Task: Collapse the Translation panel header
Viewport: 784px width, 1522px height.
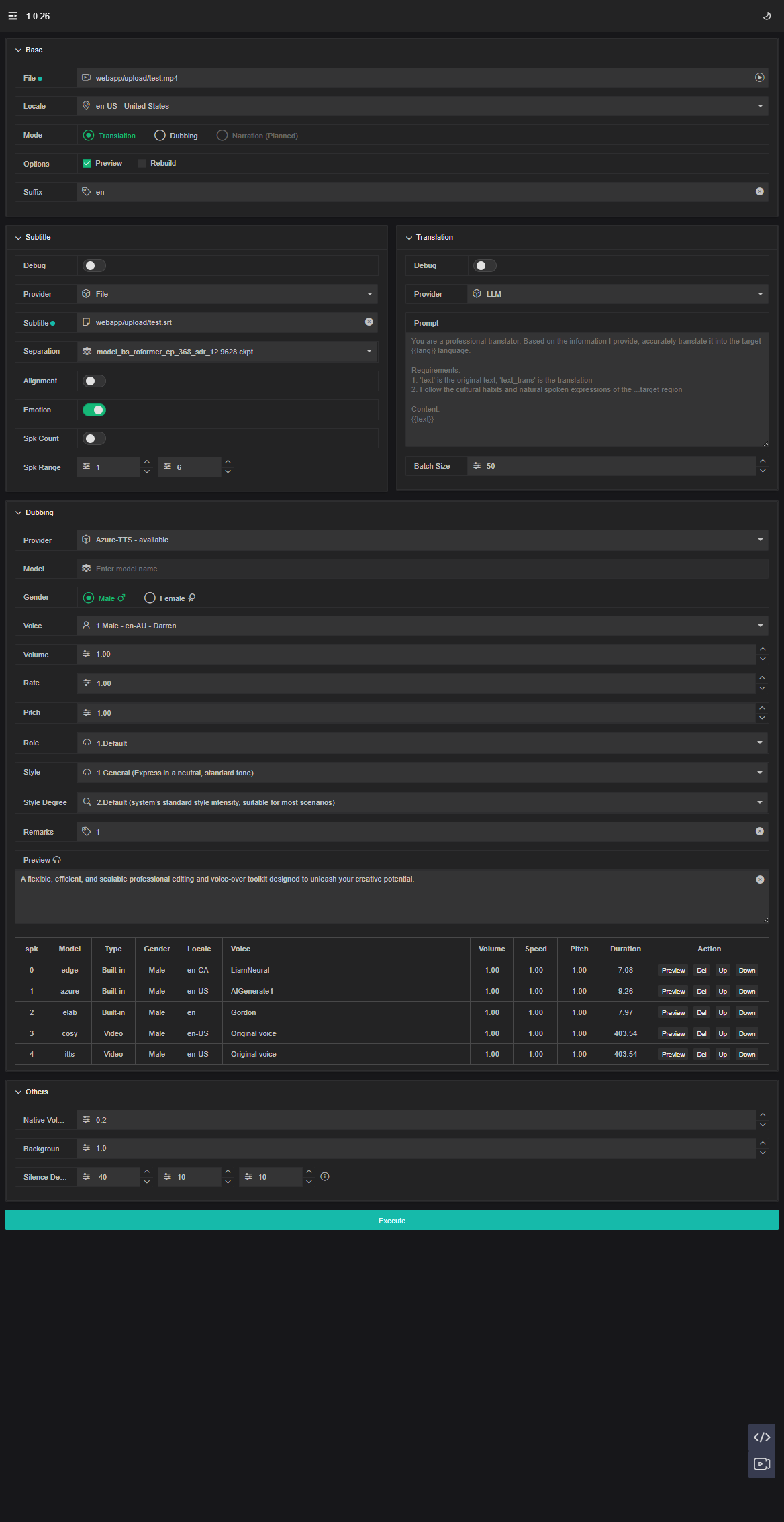Action: [409, 238]
